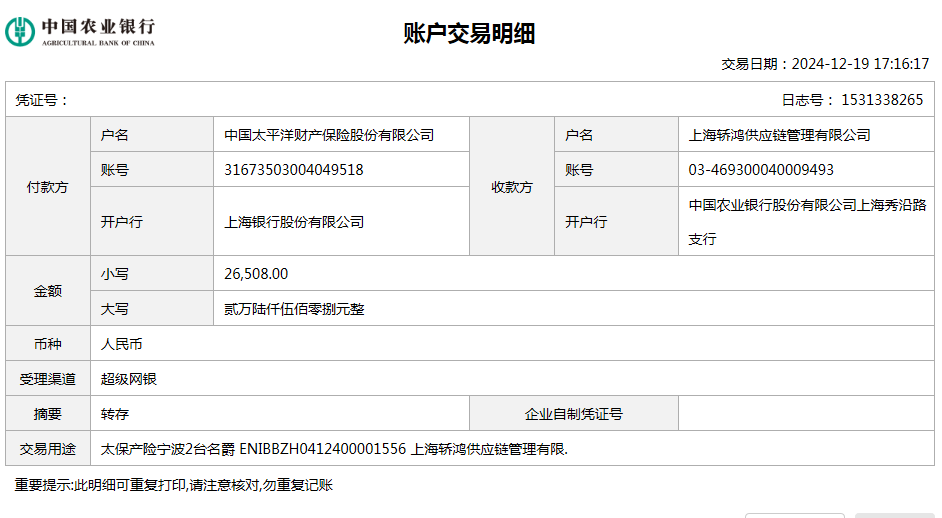Select the amount 26,508.00
The image size is (942, 518).
point(256,274)
